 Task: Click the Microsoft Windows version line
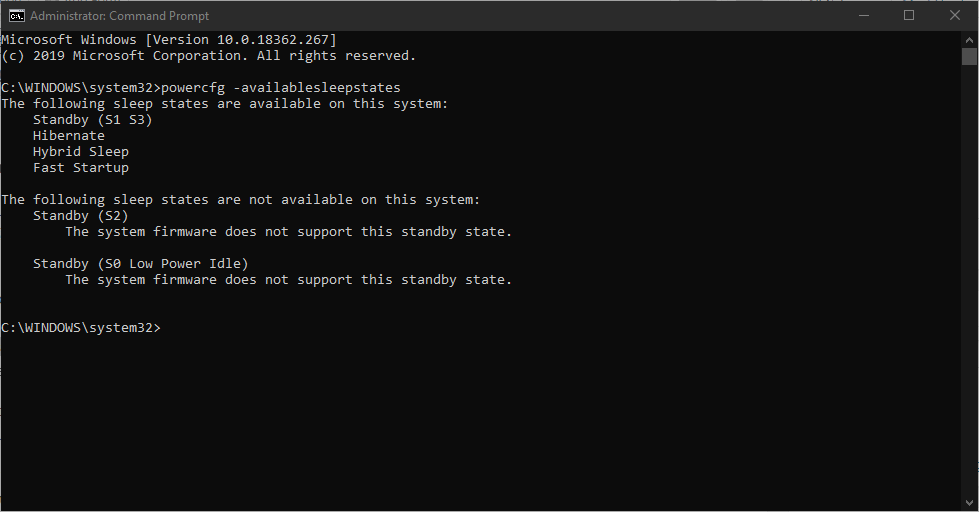coord(169,39)
